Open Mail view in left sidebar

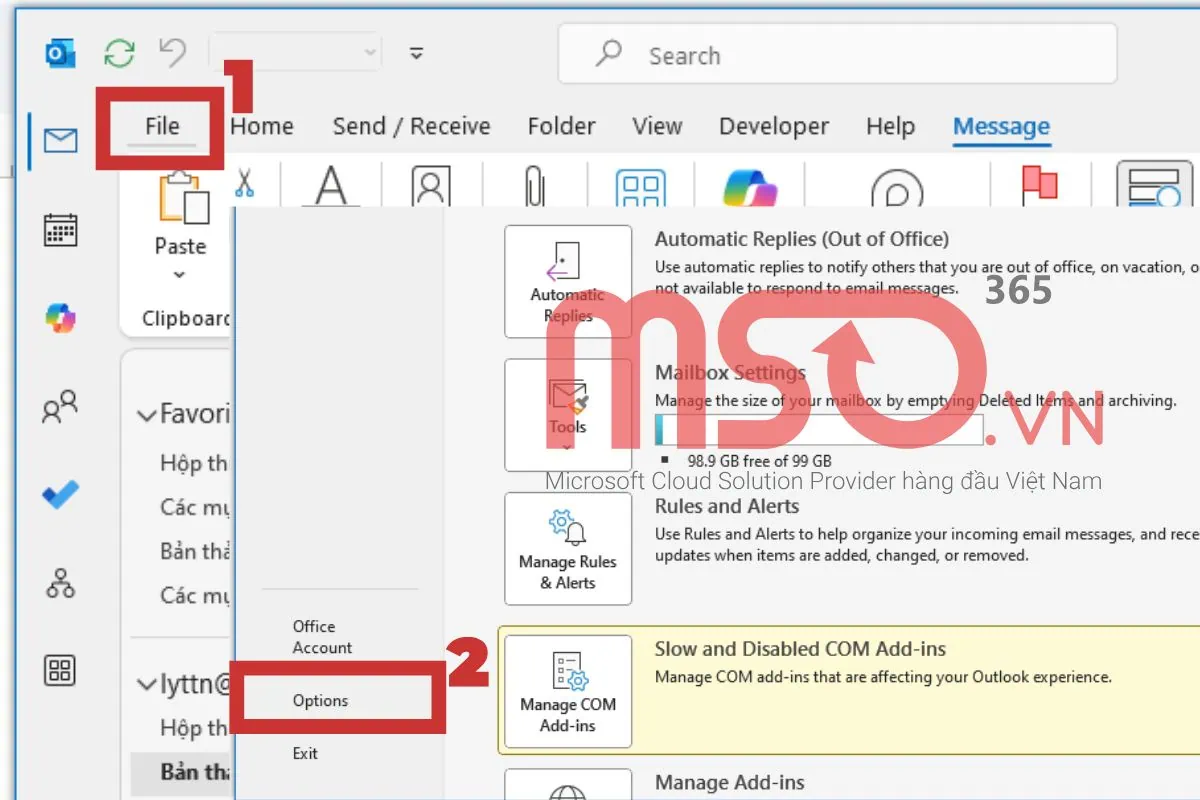pos(61,141)
